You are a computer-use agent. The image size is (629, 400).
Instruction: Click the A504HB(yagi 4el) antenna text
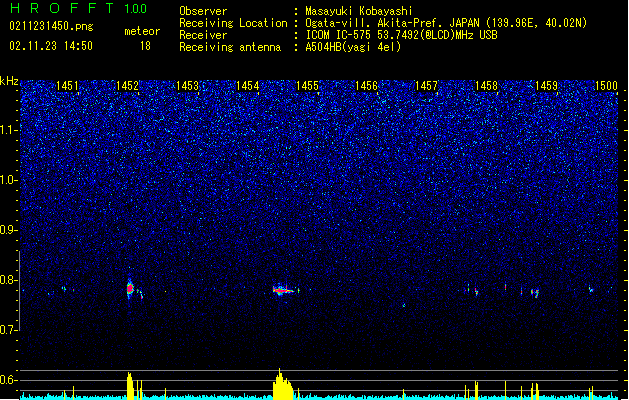353,47
